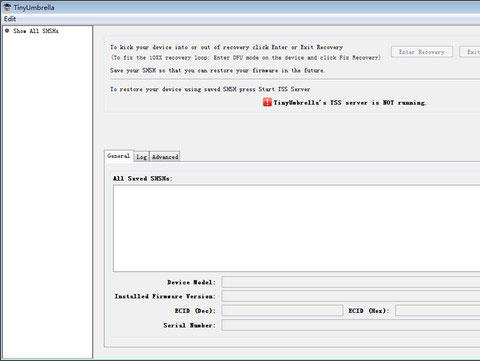Open the Edit menu

pyautogui.click(x=10, y=19)
